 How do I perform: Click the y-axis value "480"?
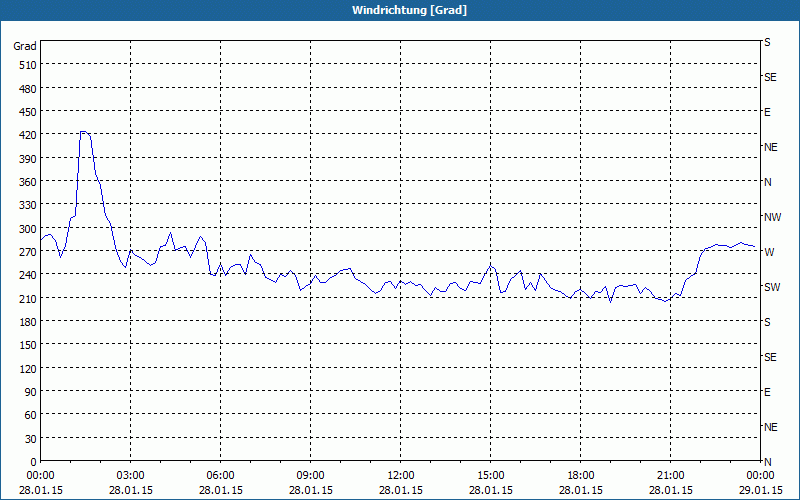[x=29, y=89]
